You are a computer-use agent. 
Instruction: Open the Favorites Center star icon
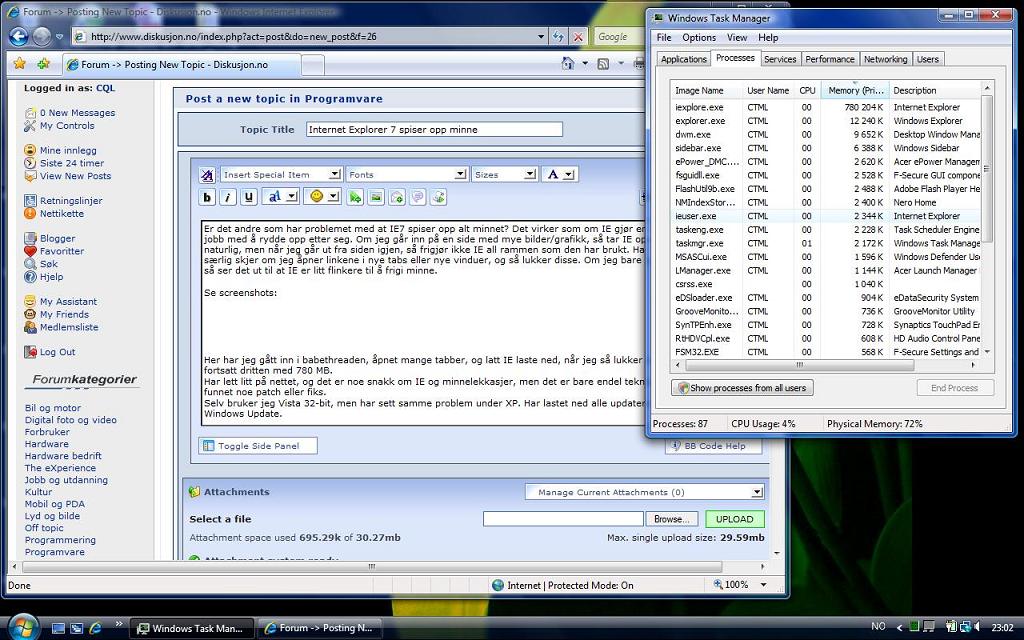pos(20,63)
